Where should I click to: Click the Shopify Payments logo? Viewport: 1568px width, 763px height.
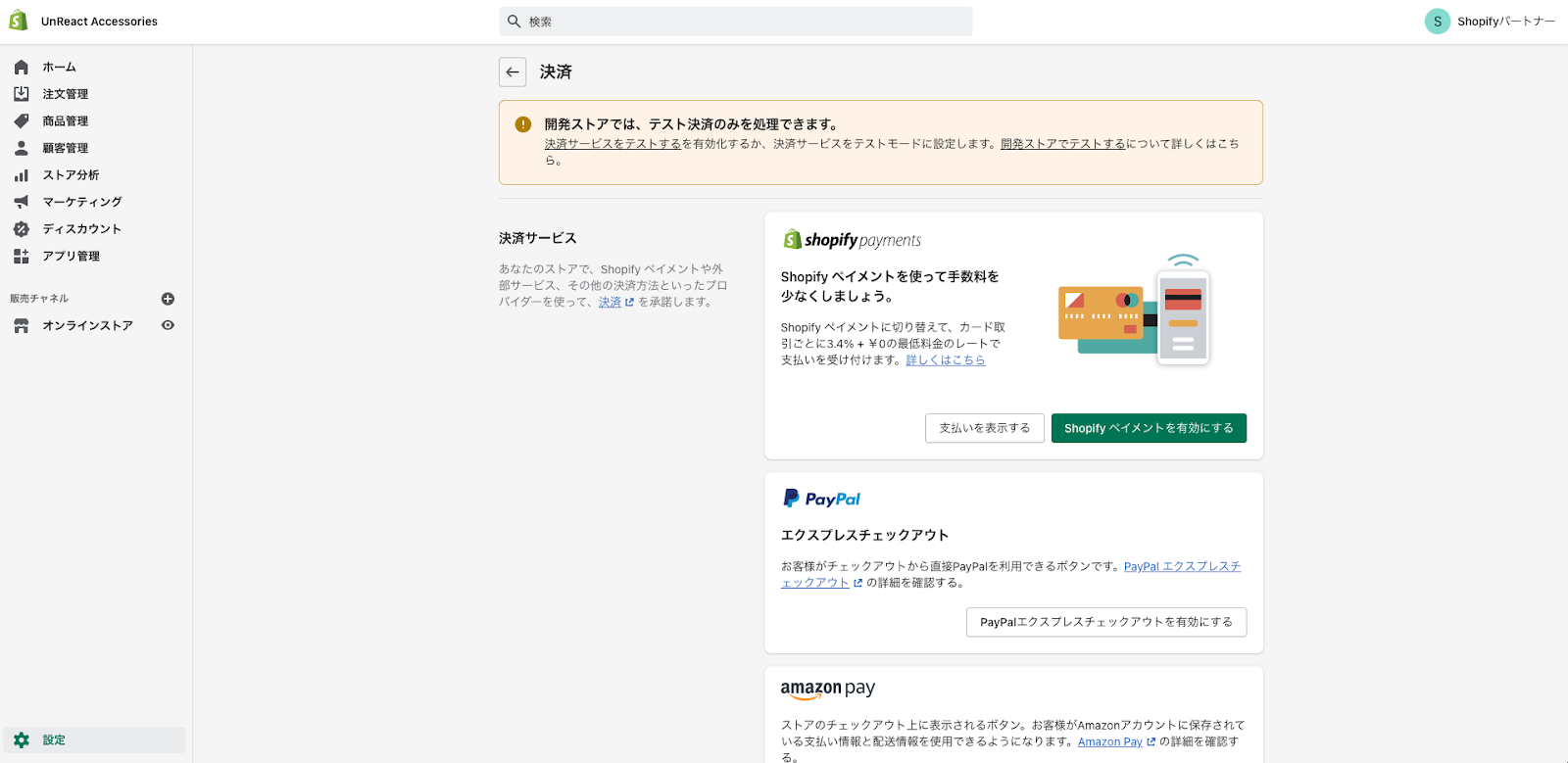coord(852,240)
